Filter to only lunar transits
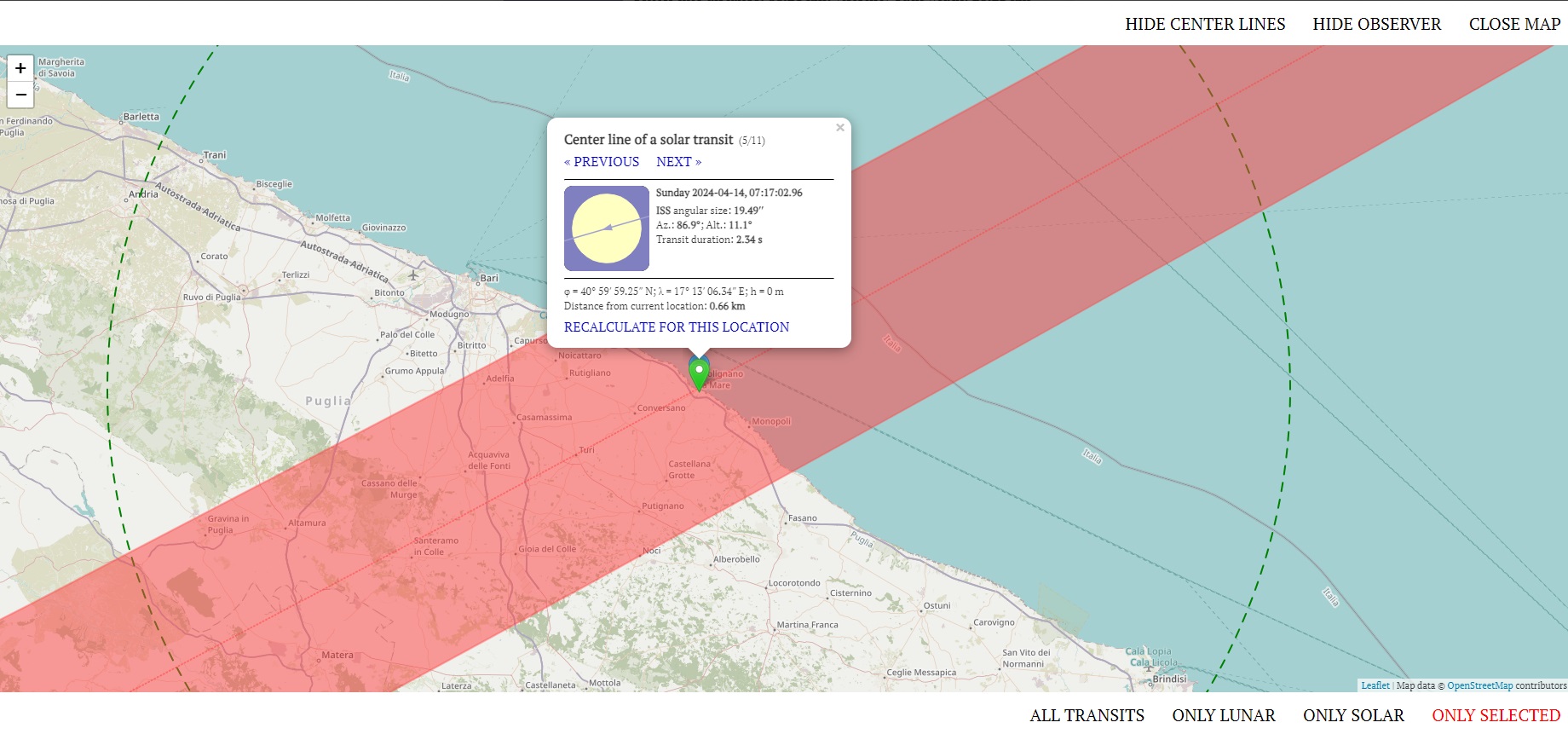The width and height of the screenshot is (1568, 734). click(x=1223, y=715)
